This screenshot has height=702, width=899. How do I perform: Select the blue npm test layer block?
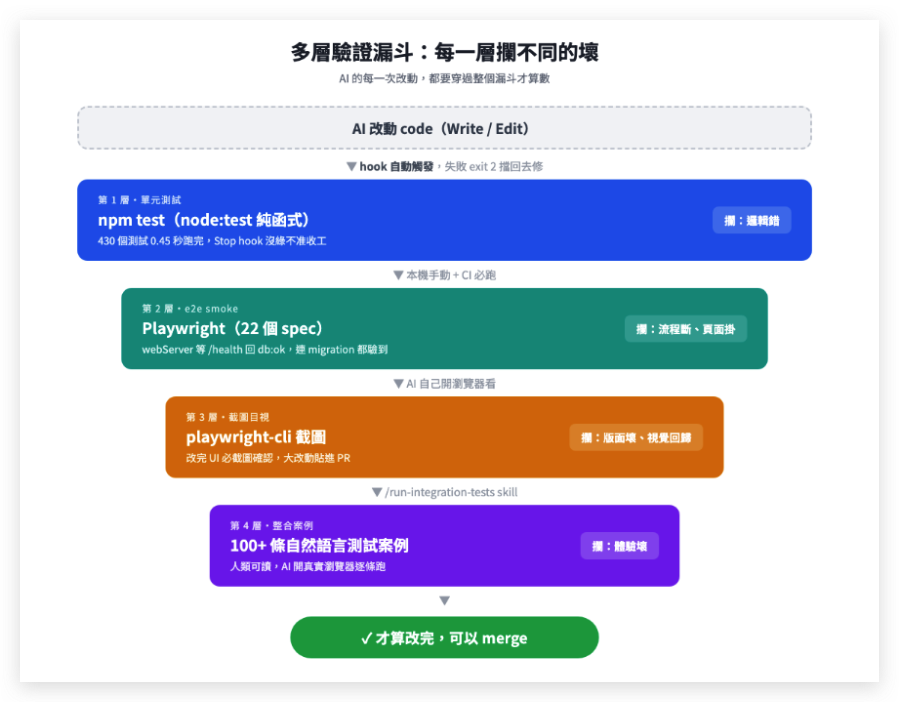(x=444, y=220)
